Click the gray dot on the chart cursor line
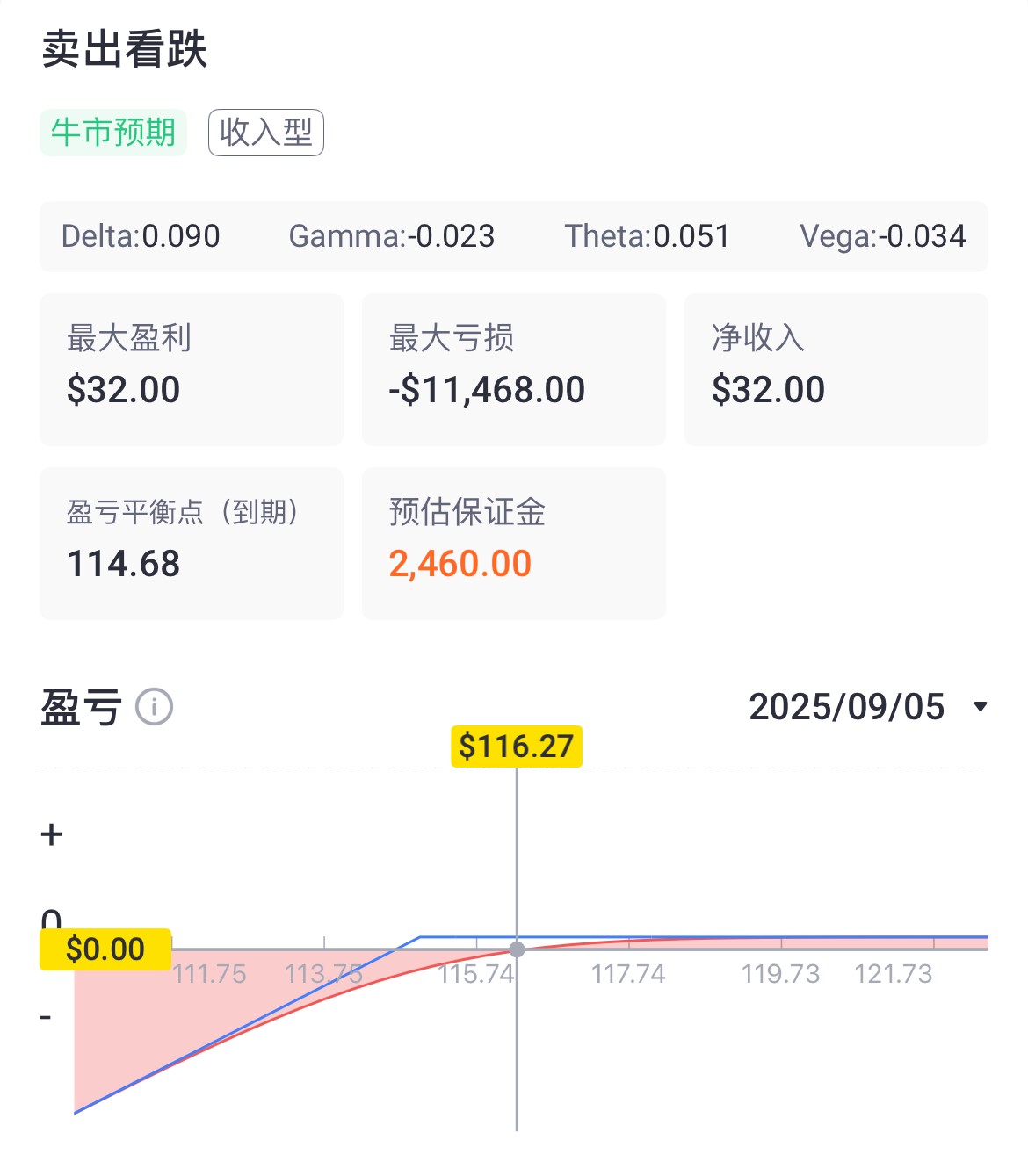The width and height of the screenshot is (1028, 1176). [517, 949]
